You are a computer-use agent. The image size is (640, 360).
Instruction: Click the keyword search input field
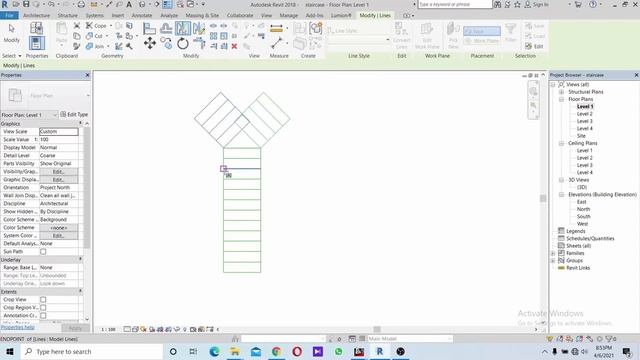(455, 4)
